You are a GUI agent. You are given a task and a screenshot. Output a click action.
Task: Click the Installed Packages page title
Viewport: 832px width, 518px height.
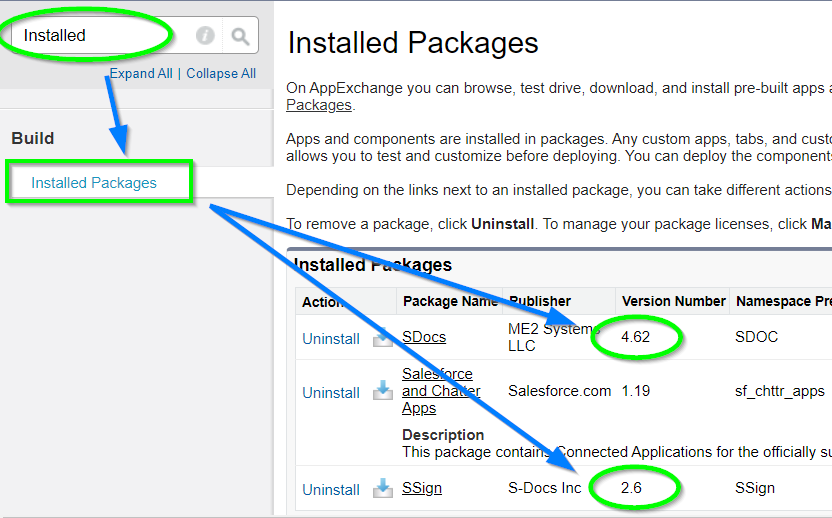coord(413,42)
